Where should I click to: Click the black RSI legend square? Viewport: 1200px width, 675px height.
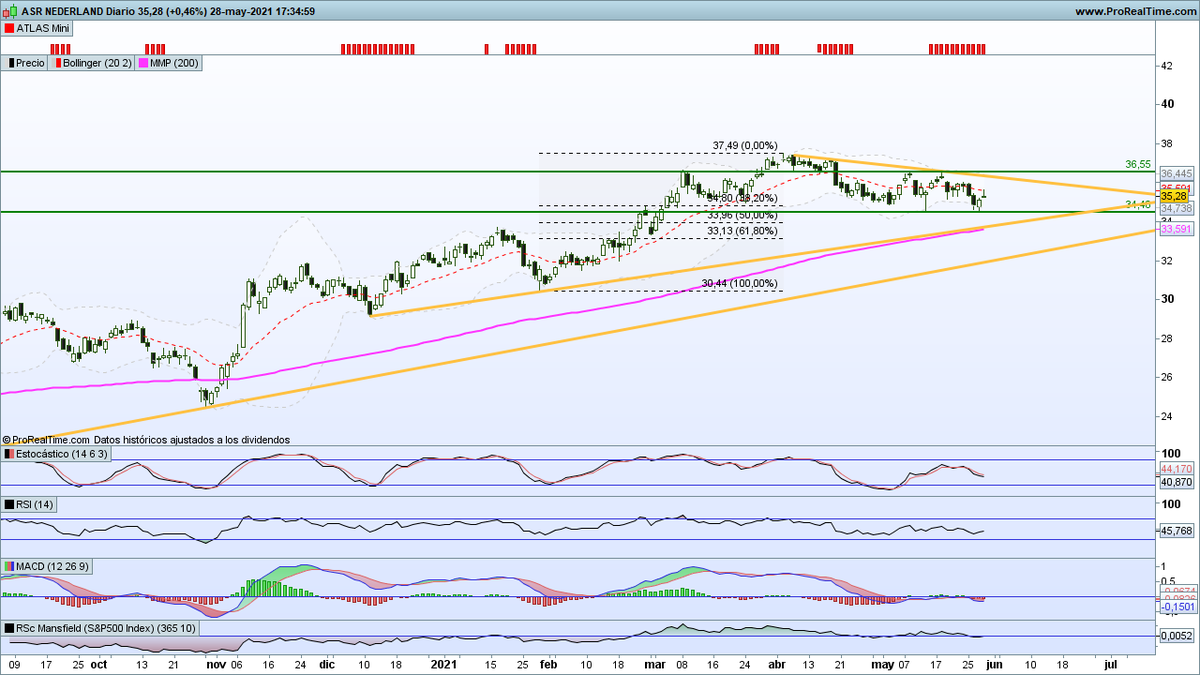(9, 504)
